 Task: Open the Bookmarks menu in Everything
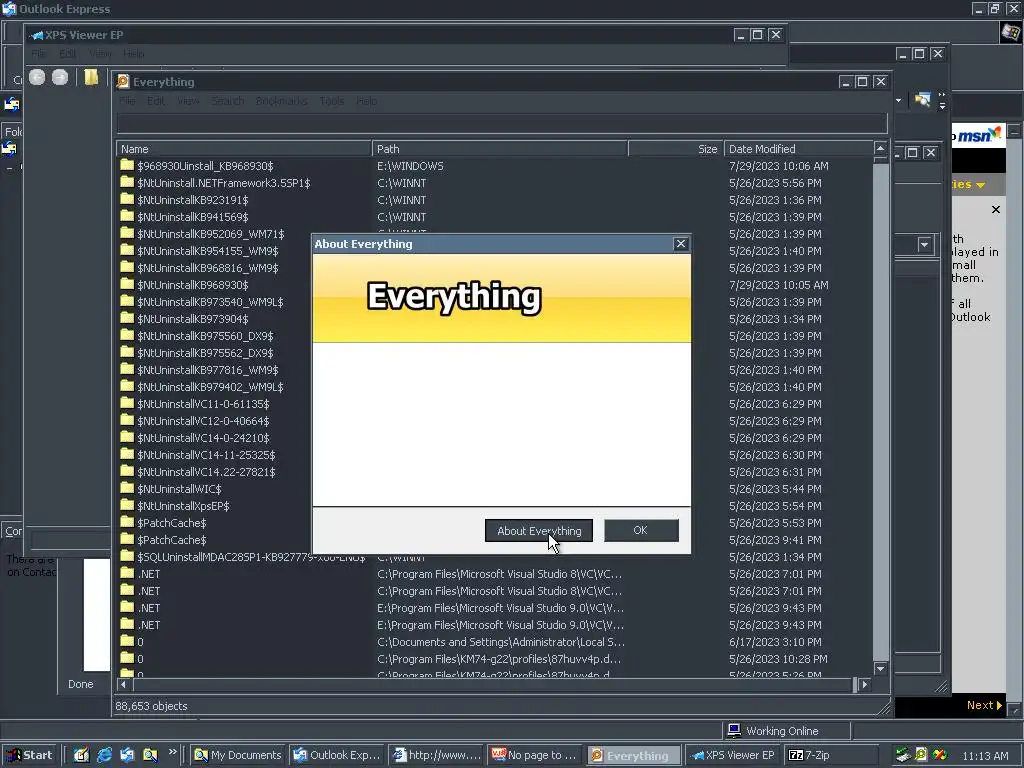point(281,101)
